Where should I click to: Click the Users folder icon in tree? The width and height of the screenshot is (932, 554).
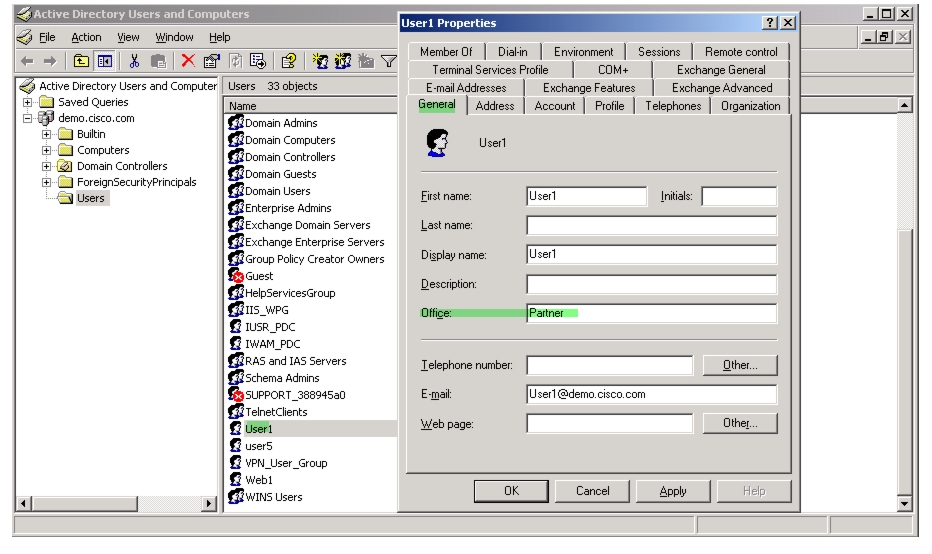click(x=65, y=198)
